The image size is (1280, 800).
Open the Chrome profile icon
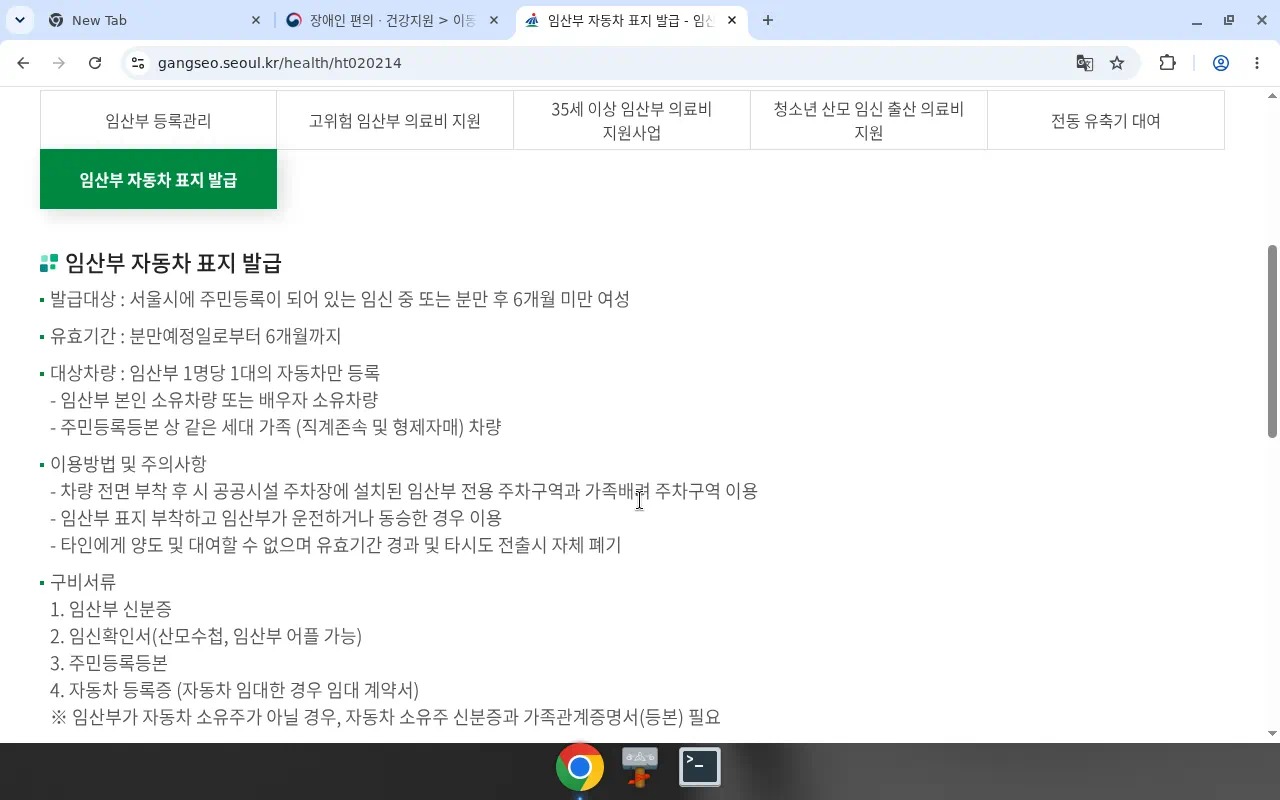click(x=1220, y=63)
